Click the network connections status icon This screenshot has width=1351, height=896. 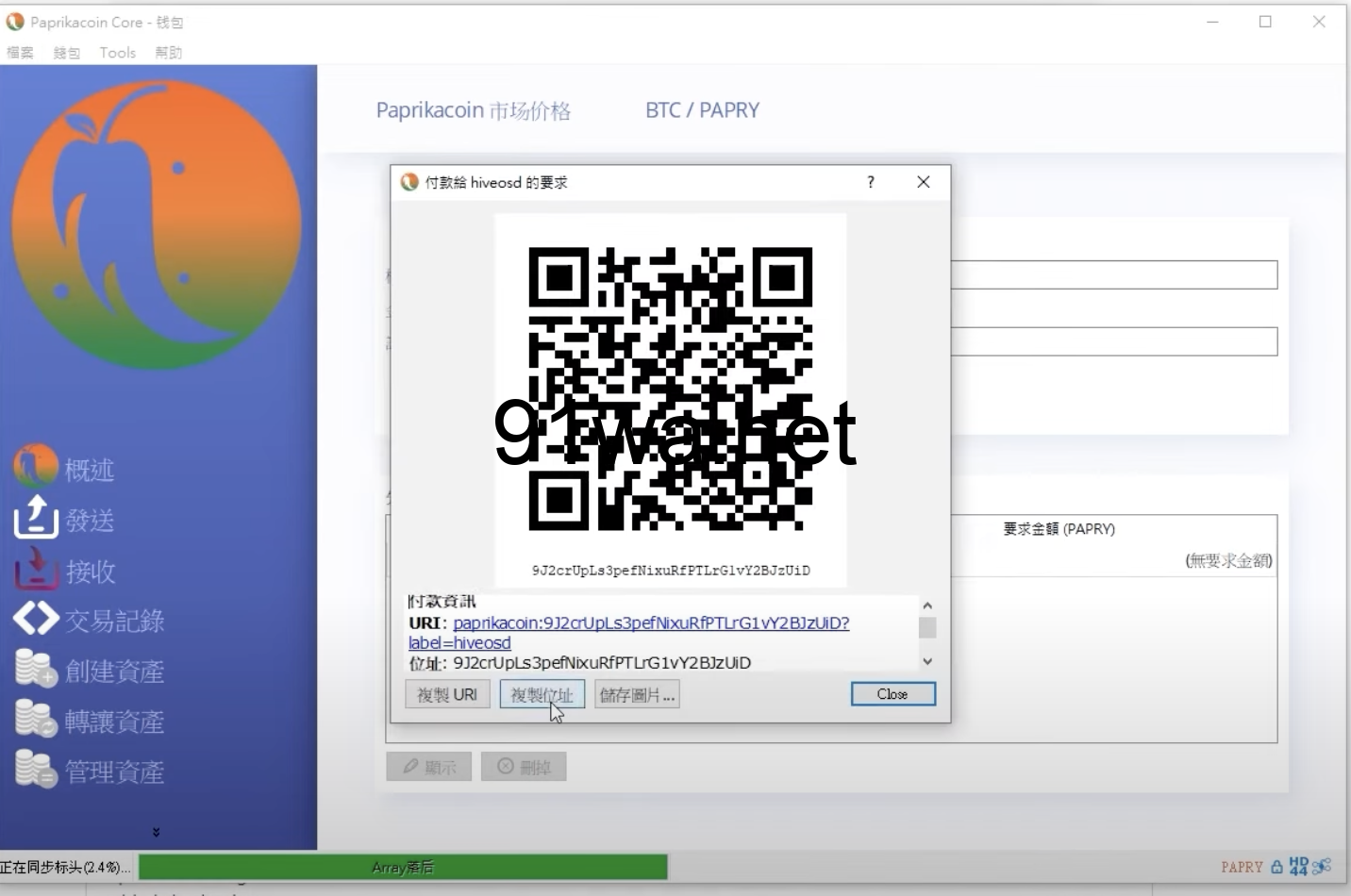click(x=1322, y=866)
